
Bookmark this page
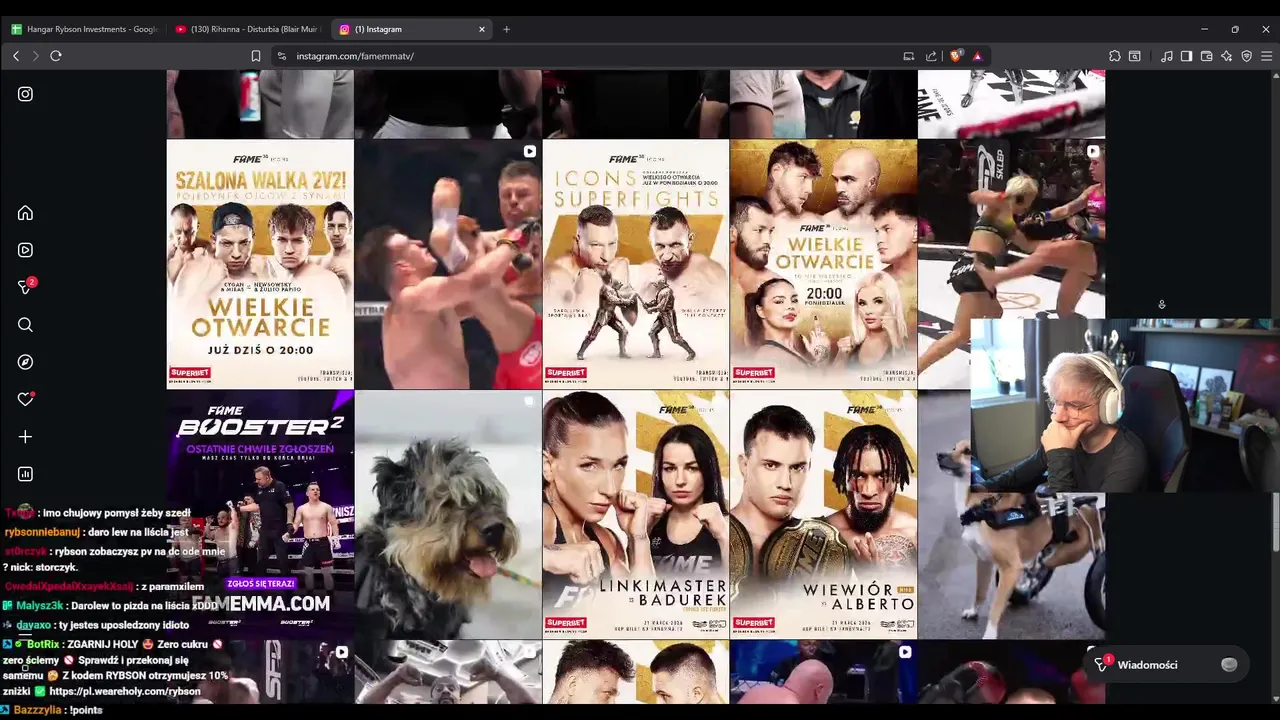pos(256,56)
